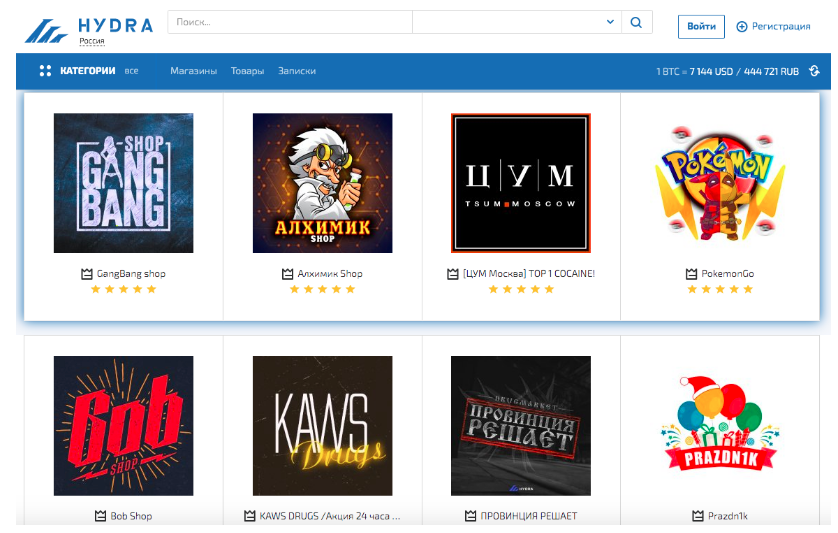This screenshot has height=533, width=838.
Task: Open the search filter dropdown chevron
Action: click(610, 22)
